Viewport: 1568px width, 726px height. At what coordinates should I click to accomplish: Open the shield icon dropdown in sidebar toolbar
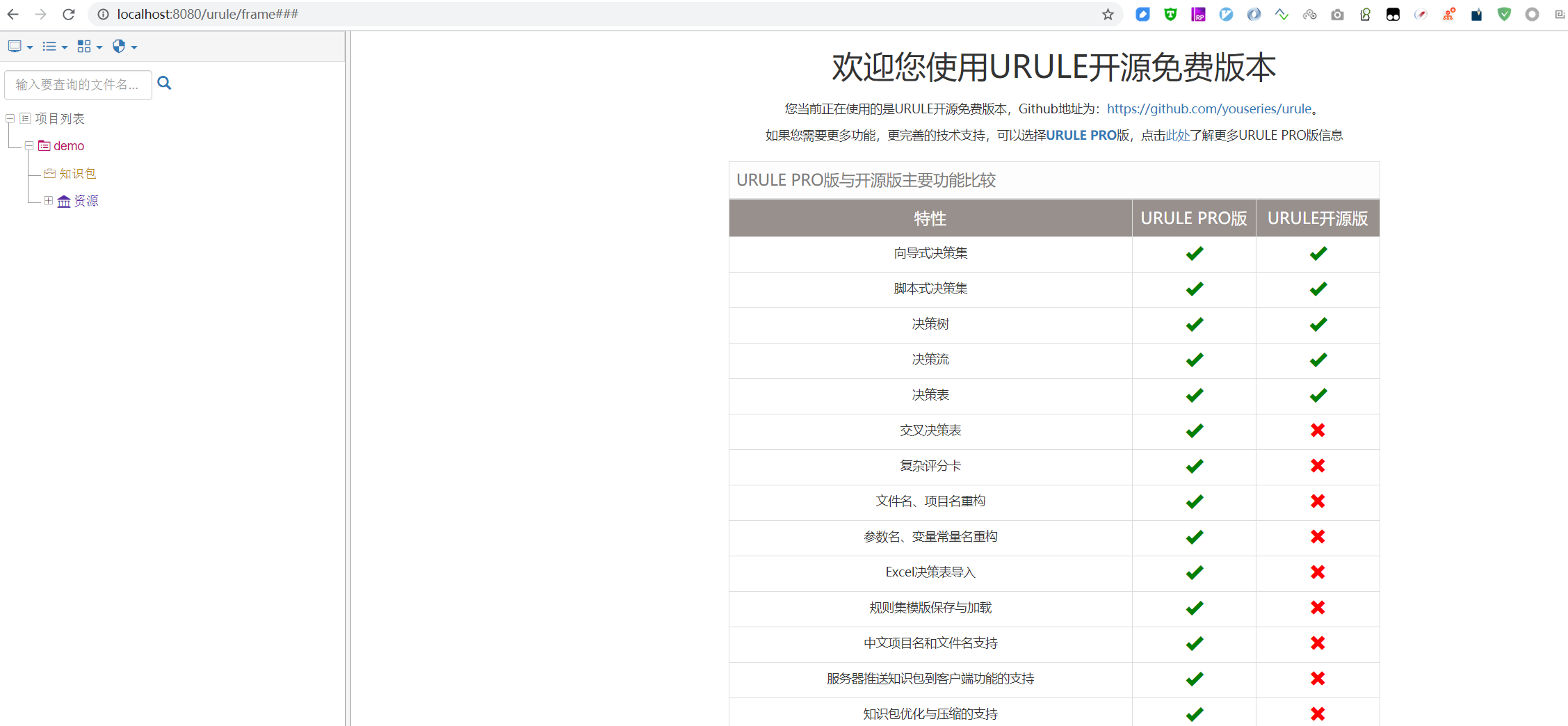click(x=124, y=47)
